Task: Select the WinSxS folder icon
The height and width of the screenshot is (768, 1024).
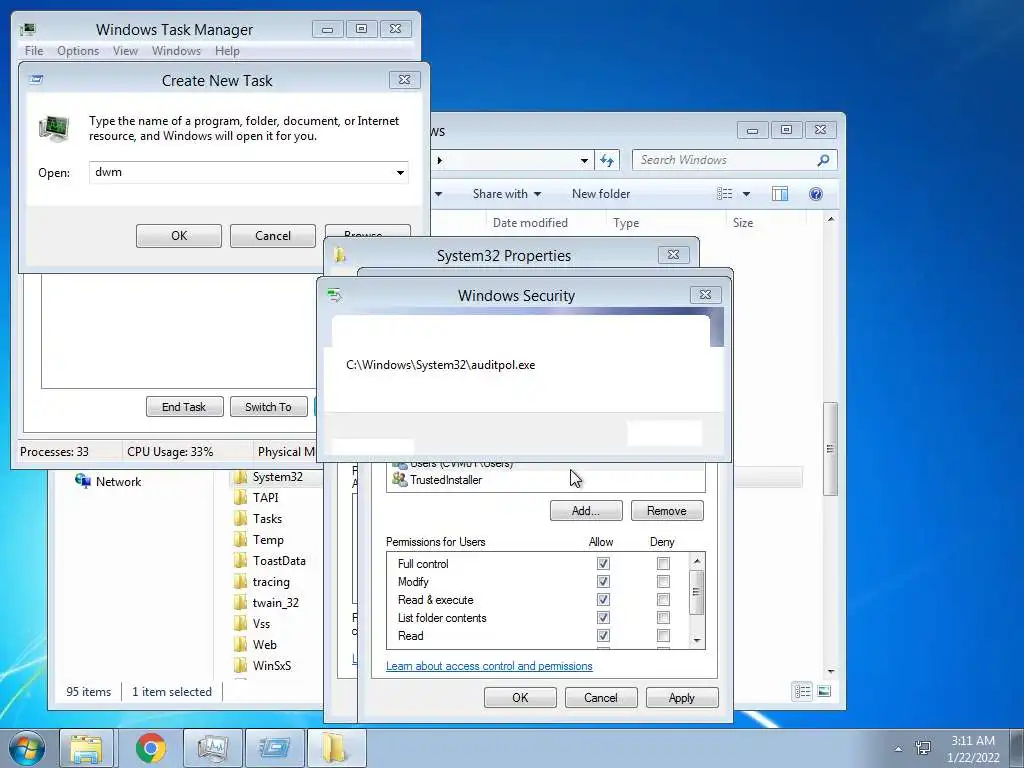Action: 240,665
